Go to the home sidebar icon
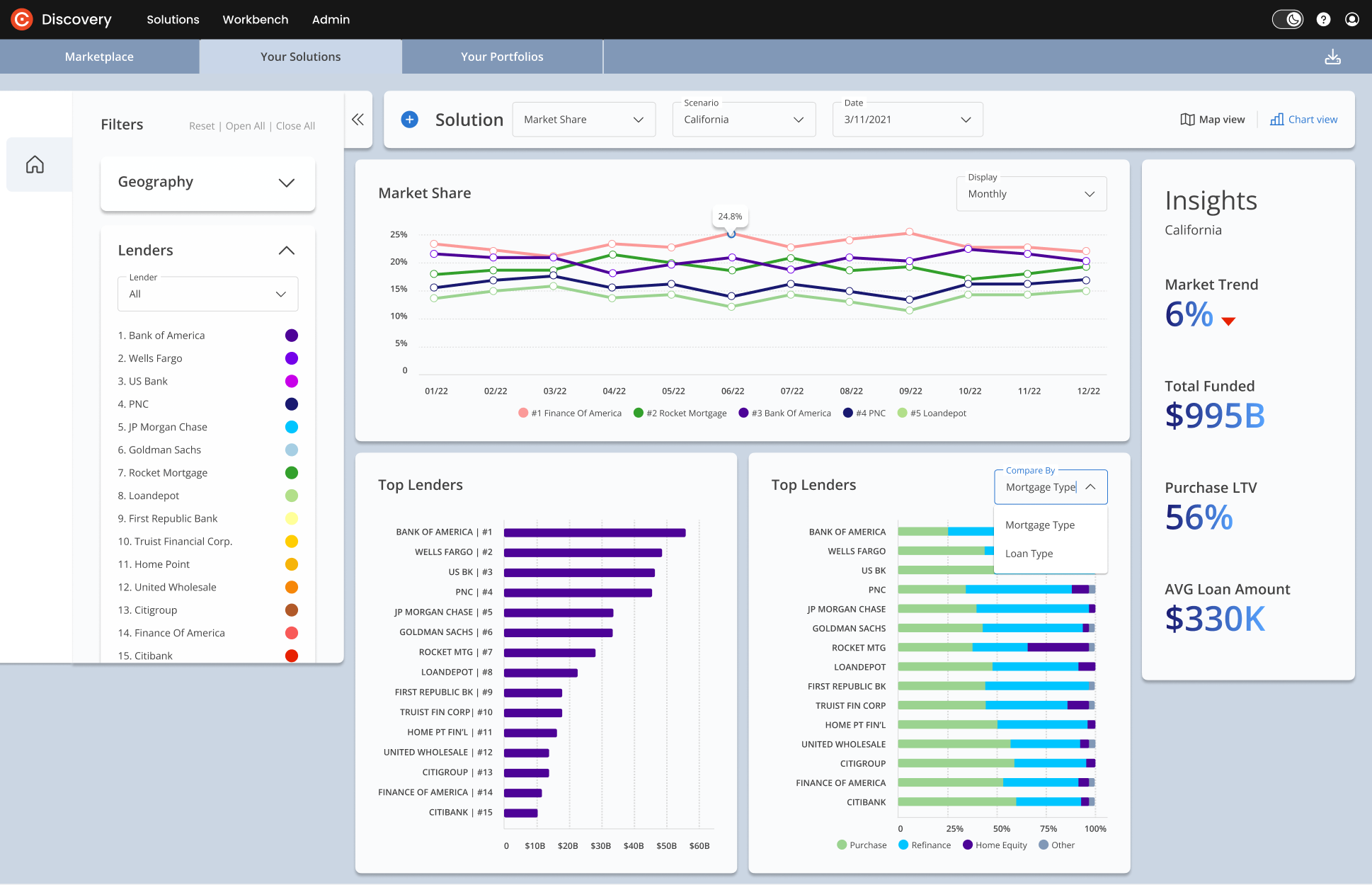The image size is (1372, 885). coord(35,164)
